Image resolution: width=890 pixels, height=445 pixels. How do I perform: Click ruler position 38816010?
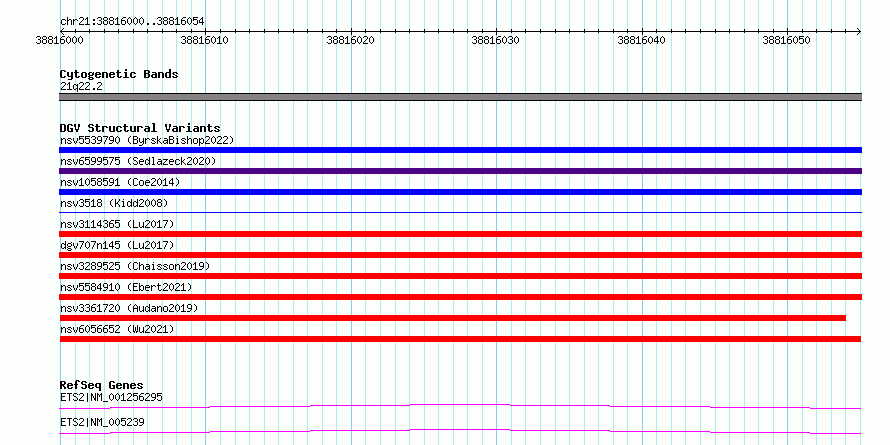point(205,40)
